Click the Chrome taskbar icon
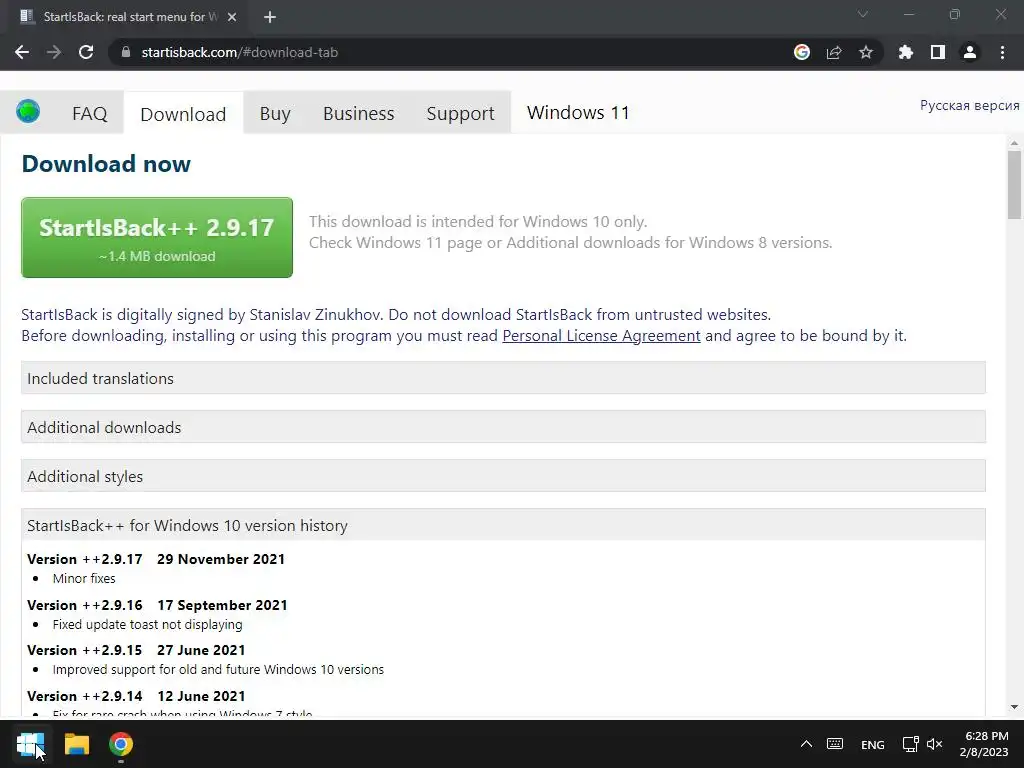1024x768 pixels. [121, 744]
